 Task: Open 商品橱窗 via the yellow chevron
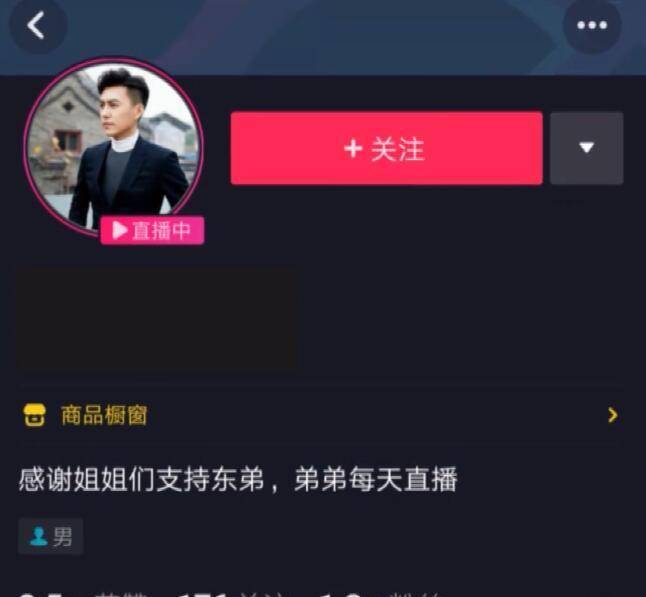point(613,415)
